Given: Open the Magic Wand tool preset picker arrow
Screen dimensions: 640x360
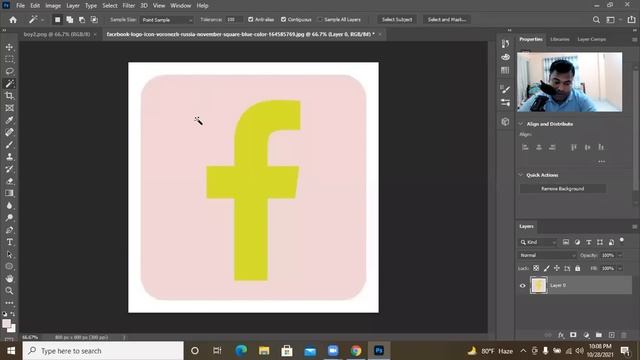Looking at the screenshot, I should (42, 20).
